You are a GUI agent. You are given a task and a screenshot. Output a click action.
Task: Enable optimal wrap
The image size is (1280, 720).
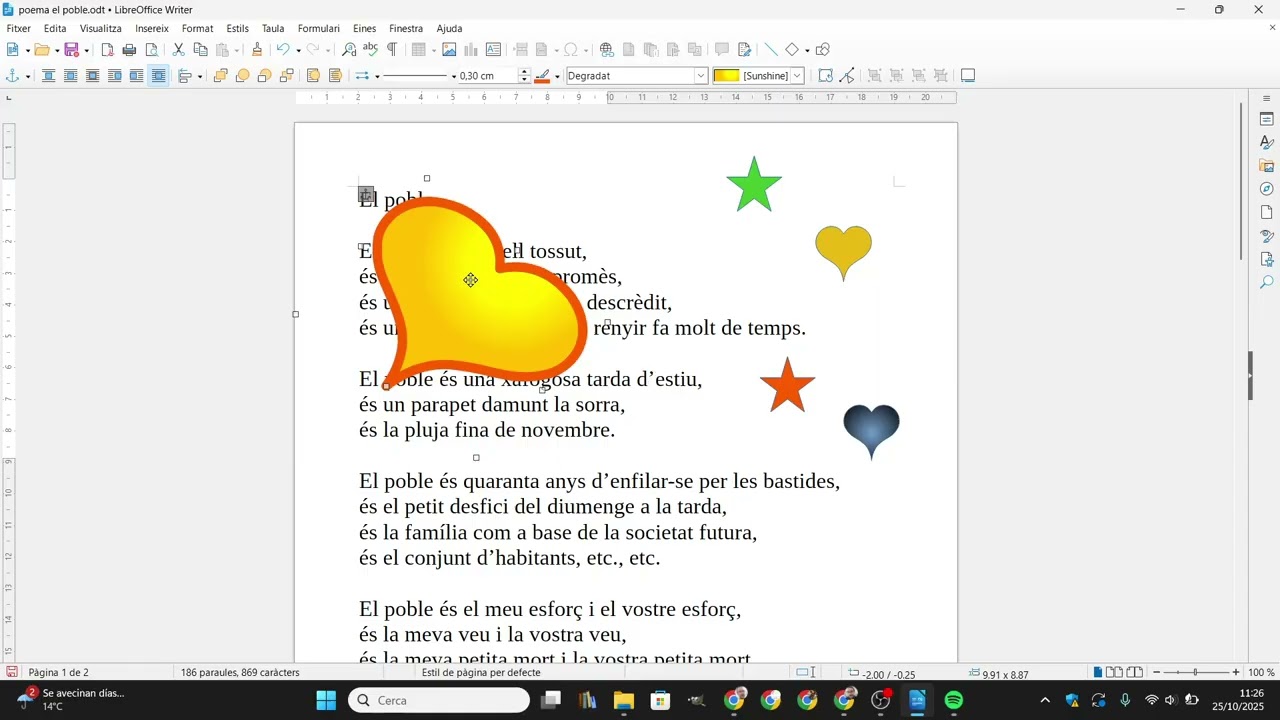(x=92, y=76)
